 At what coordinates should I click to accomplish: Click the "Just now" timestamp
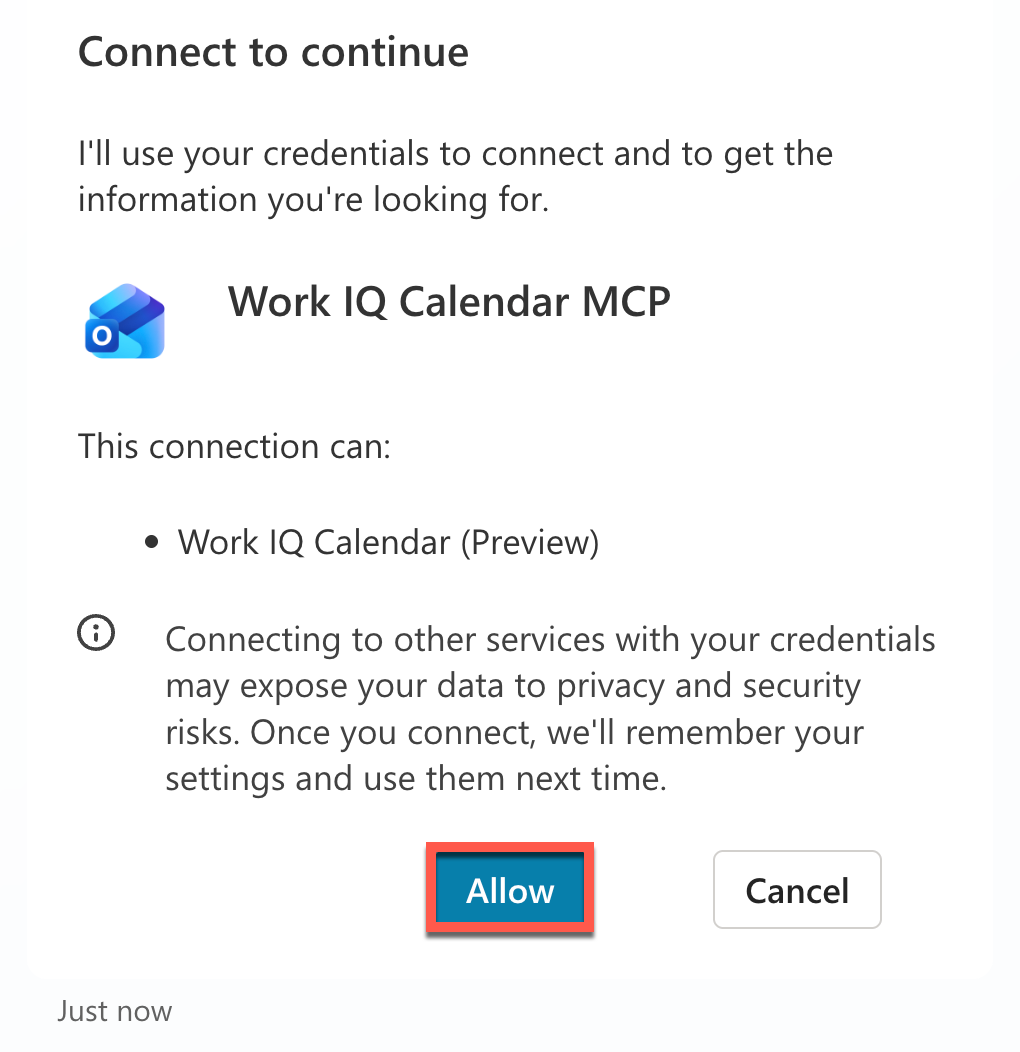click(x=115, y=1010)
